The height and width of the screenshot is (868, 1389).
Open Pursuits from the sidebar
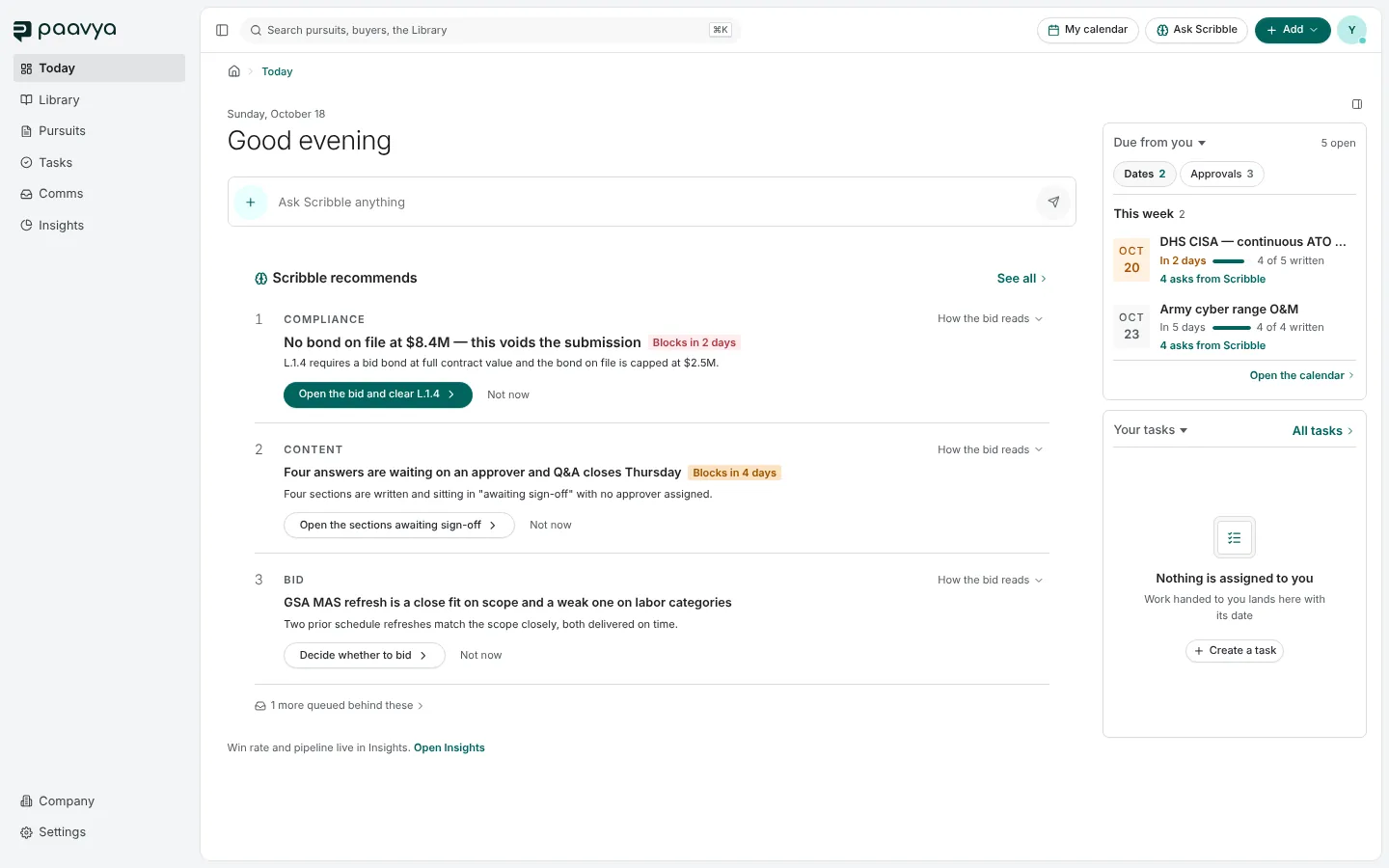(x=99, y=131)
